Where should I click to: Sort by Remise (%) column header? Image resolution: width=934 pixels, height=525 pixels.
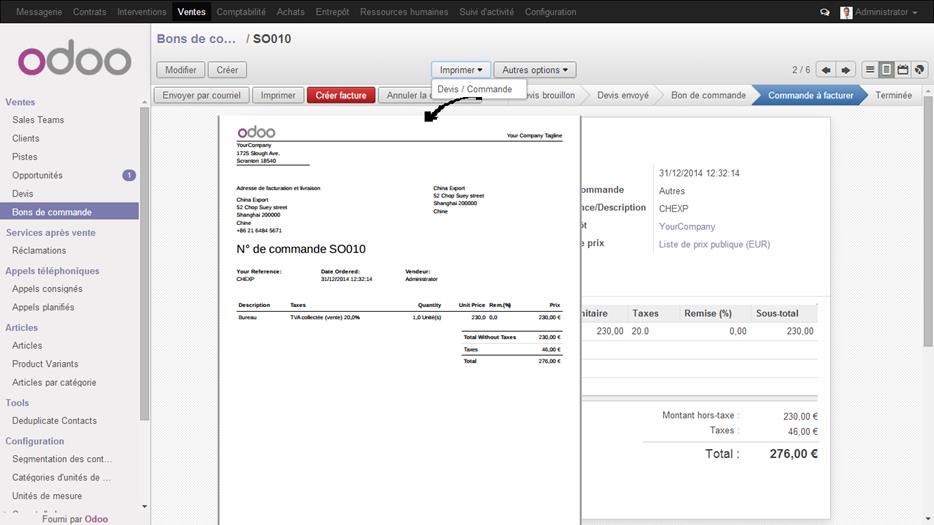pos(708,313)
